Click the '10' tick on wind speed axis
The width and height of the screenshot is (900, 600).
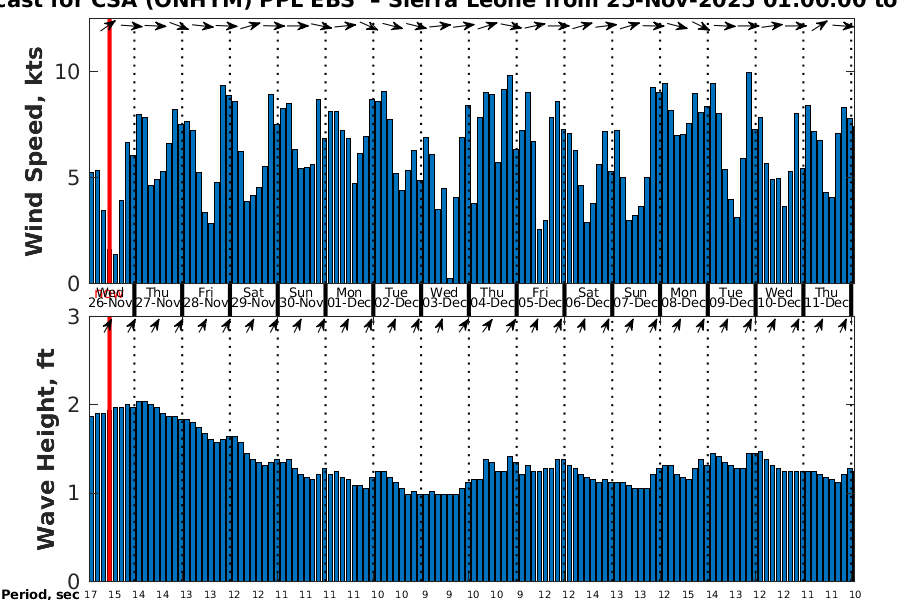69,72
